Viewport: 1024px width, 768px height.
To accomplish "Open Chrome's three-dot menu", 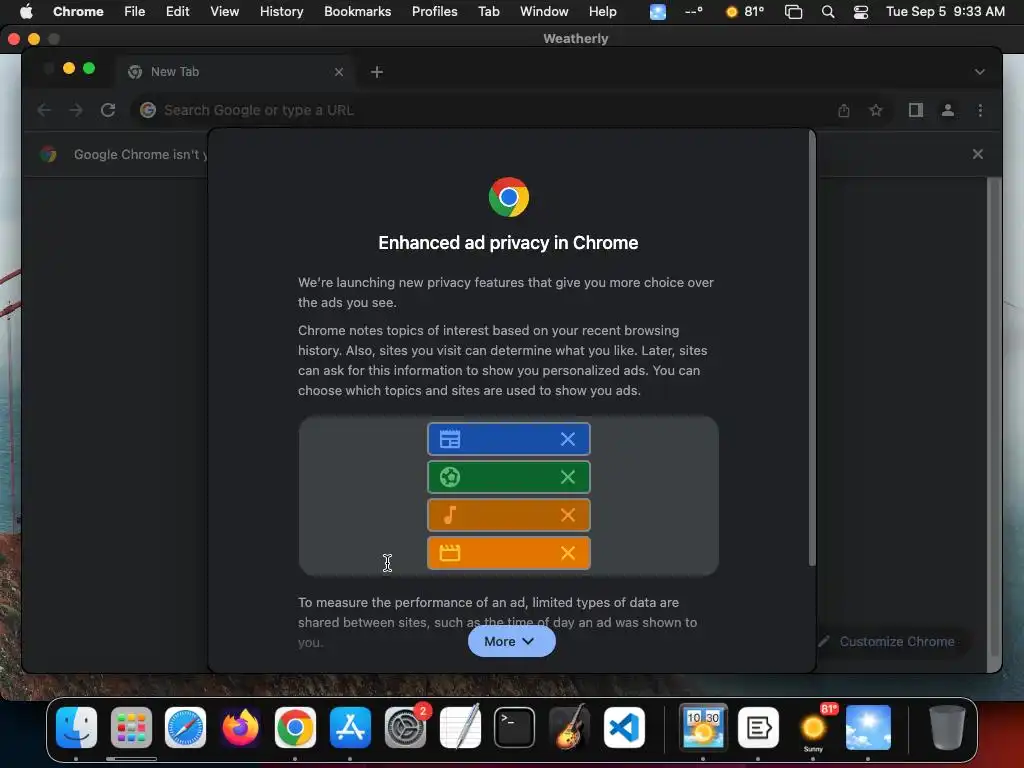I will tap(980, 110).
